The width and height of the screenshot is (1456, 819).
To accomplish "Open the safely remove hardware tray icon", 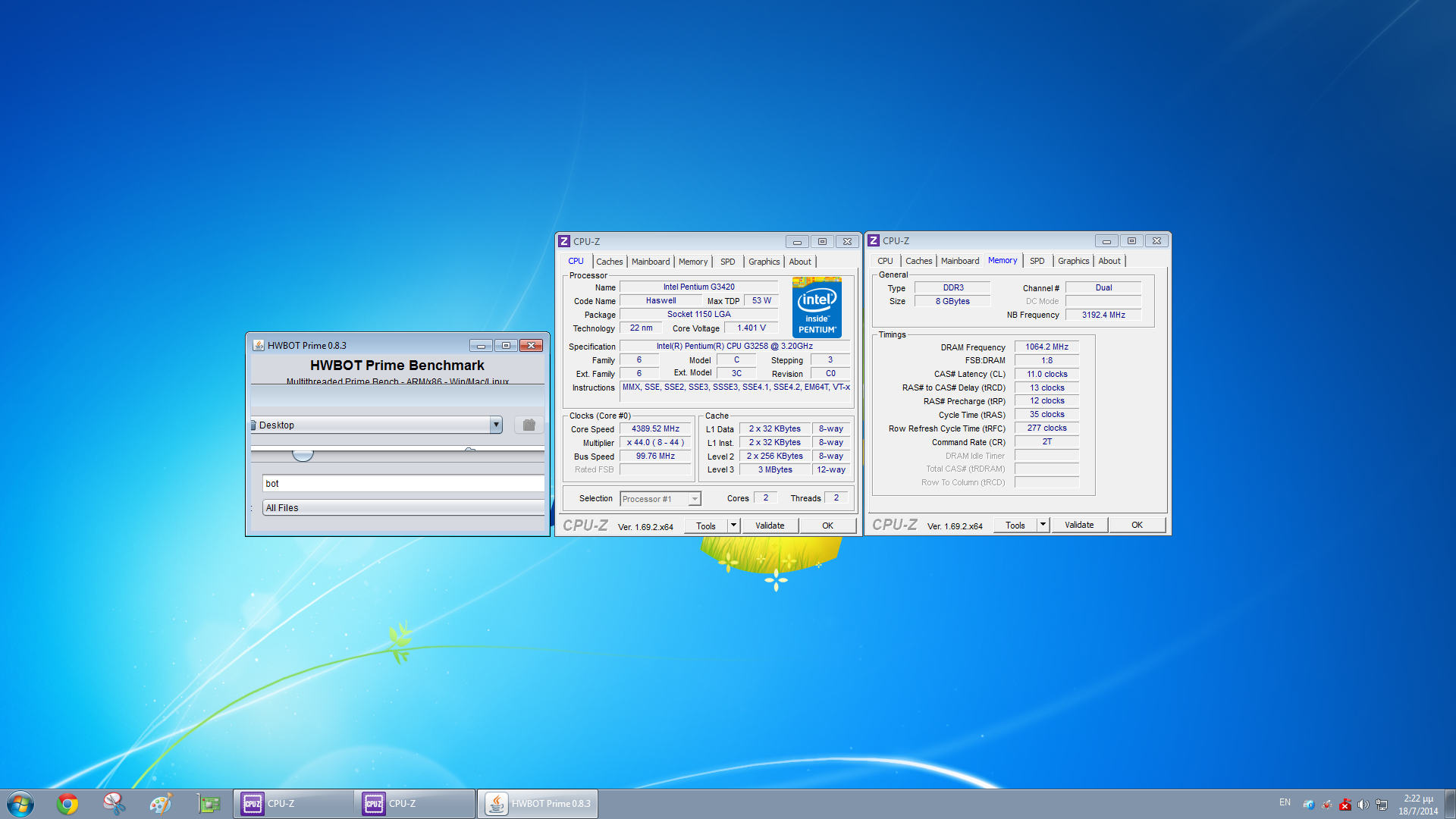I will click(x=1309, y=805).
